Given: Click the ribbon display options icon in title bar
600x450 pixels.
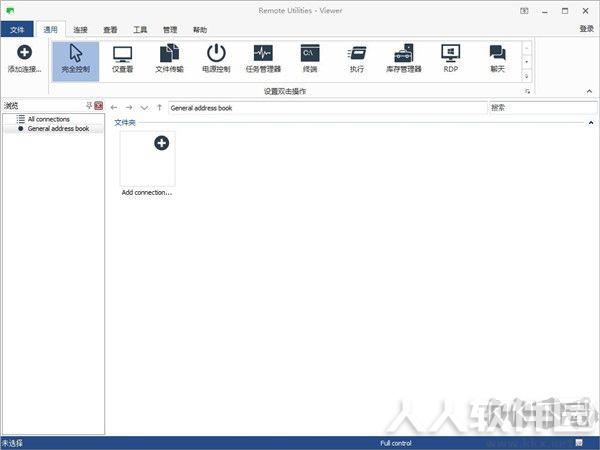Looking at the screenshot, I should (524, 11).
